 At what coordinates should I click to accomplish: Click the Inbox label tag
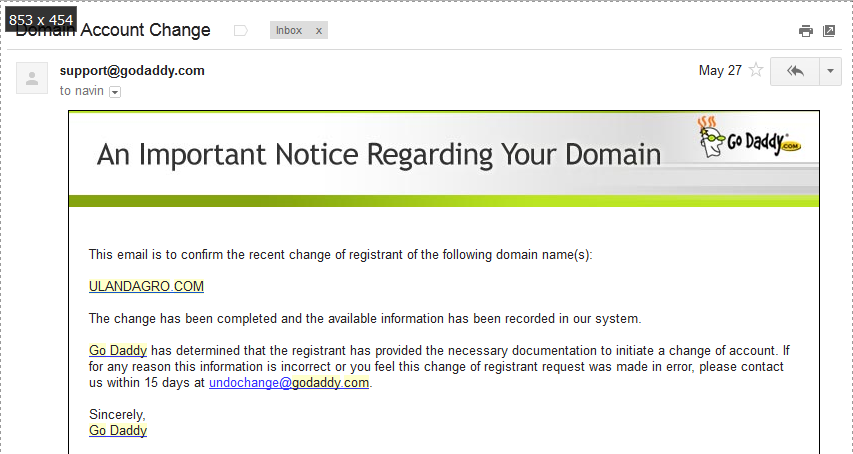pyautogui.click(x=289, y=31)
